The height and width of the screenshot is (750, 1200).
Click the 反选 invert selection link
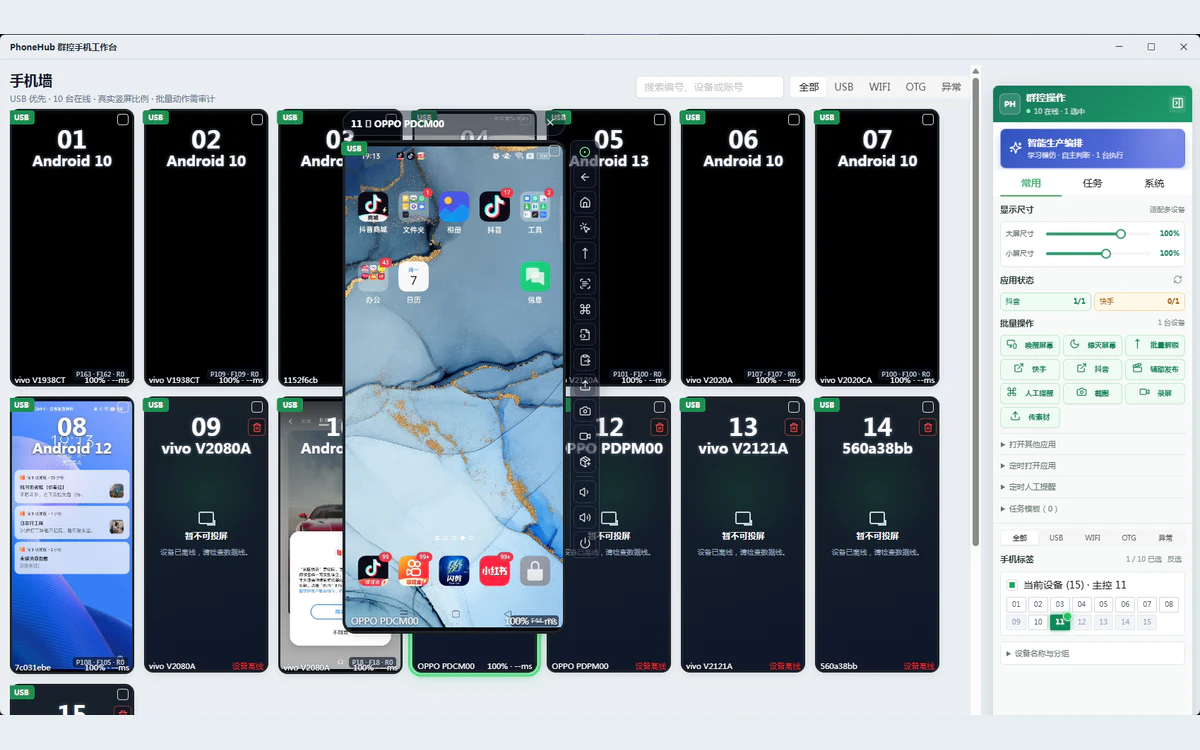(x=1174, y=559)
